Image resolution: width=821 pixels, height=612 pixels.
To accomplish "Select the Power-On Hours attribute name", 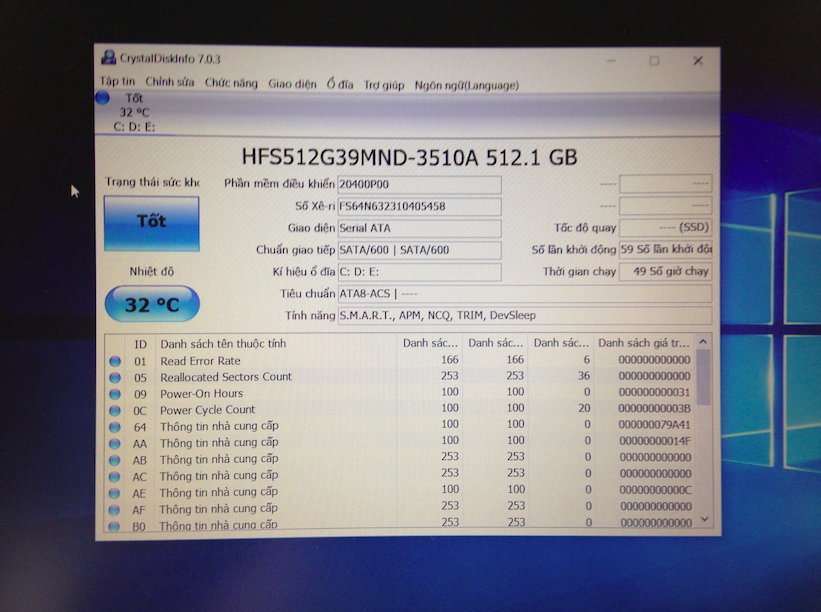I will [x=202, y=393].
